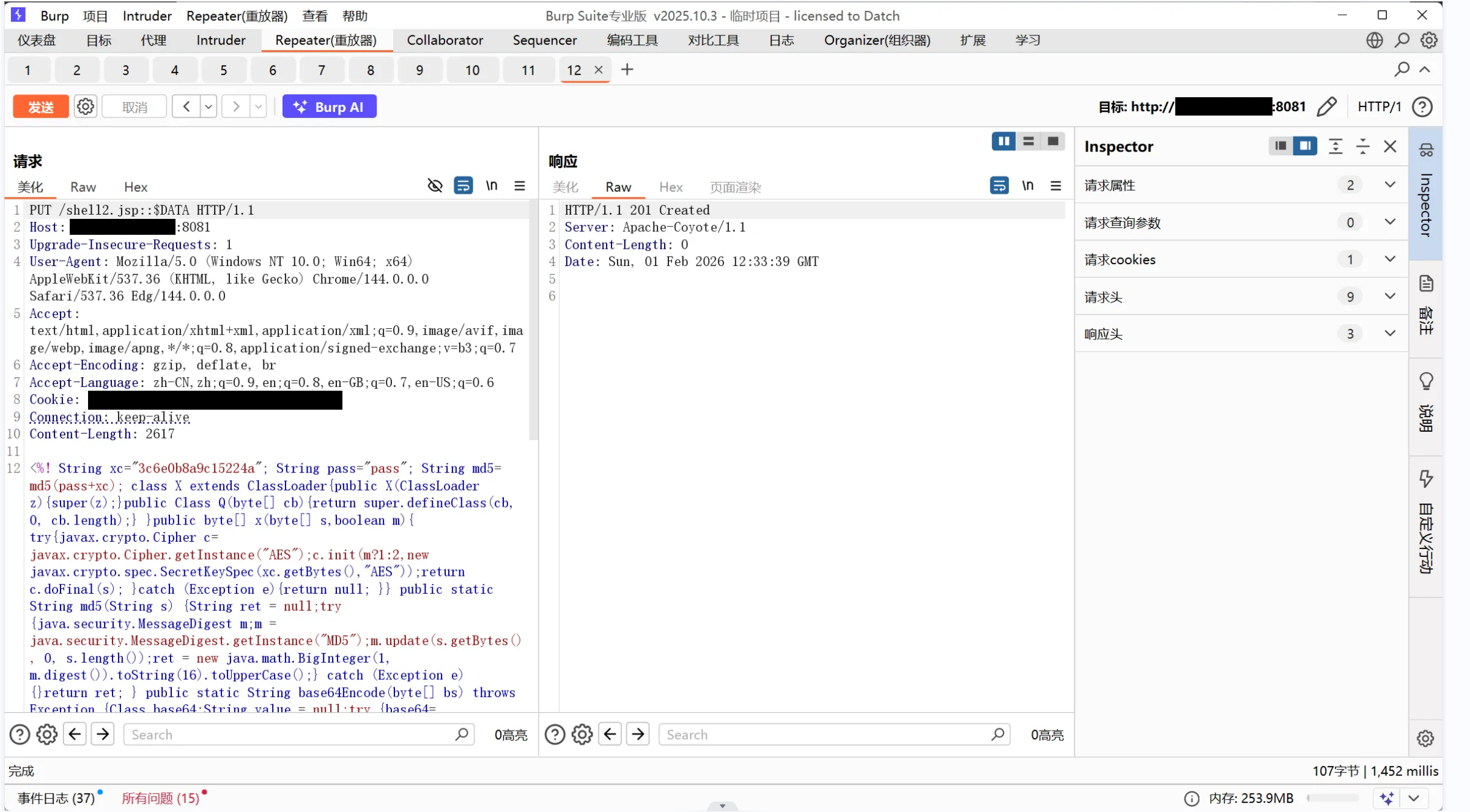The width and height of the screenshot is (1470, 812).
Task: Collapse the Repeater tab bar chevron
Action: coord(1425,70)
